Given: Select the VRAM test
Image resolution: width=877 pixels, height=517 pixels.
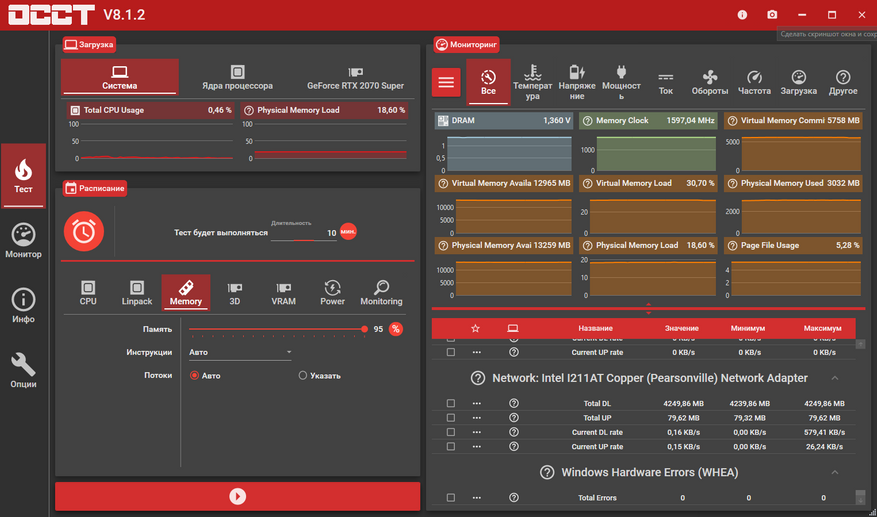Looking at the screenshot, I should 283,292.
